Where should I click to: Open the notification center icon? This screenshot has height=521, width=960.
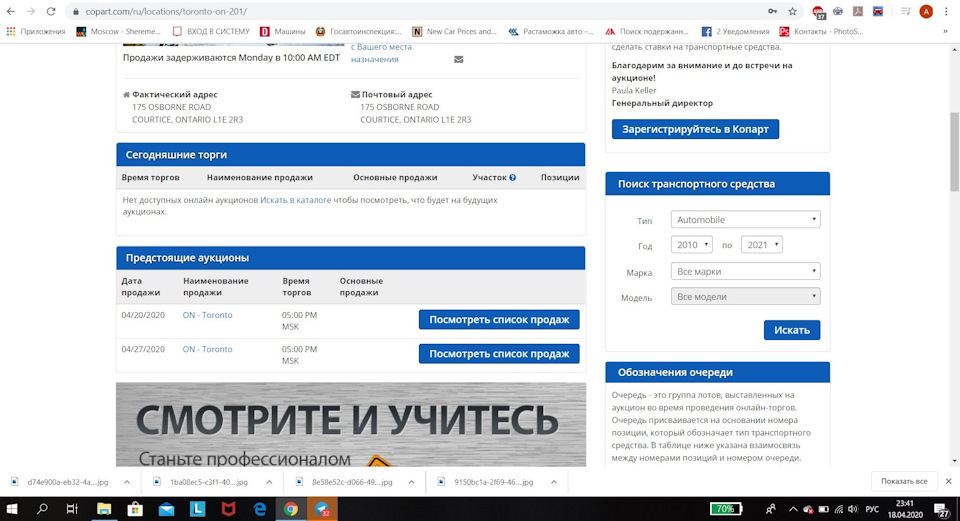(x=942, y=509)
